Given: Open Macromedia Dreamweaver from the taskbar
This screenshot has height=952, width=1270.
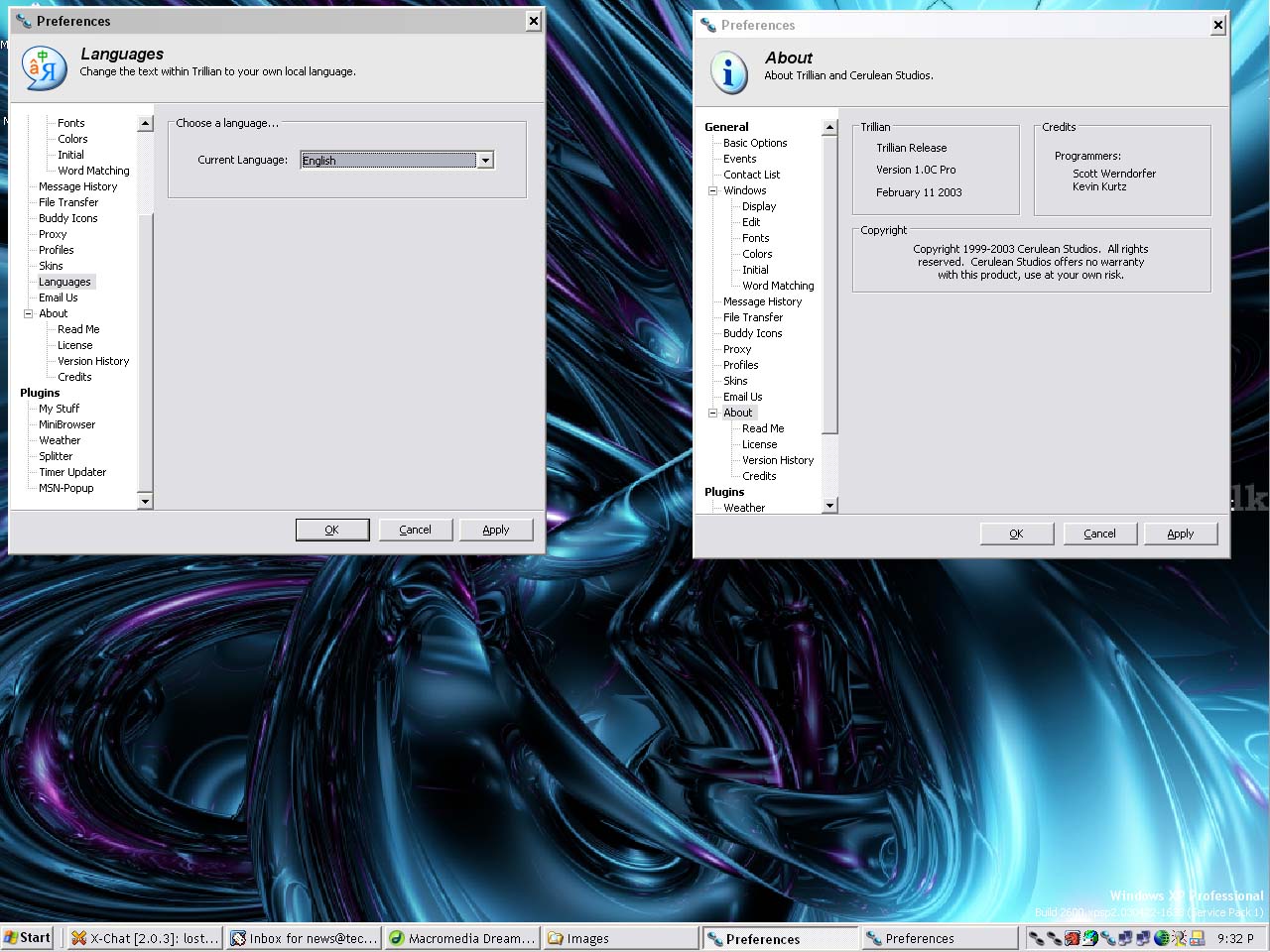Looking at the screenshot, I should click(461, 937).
